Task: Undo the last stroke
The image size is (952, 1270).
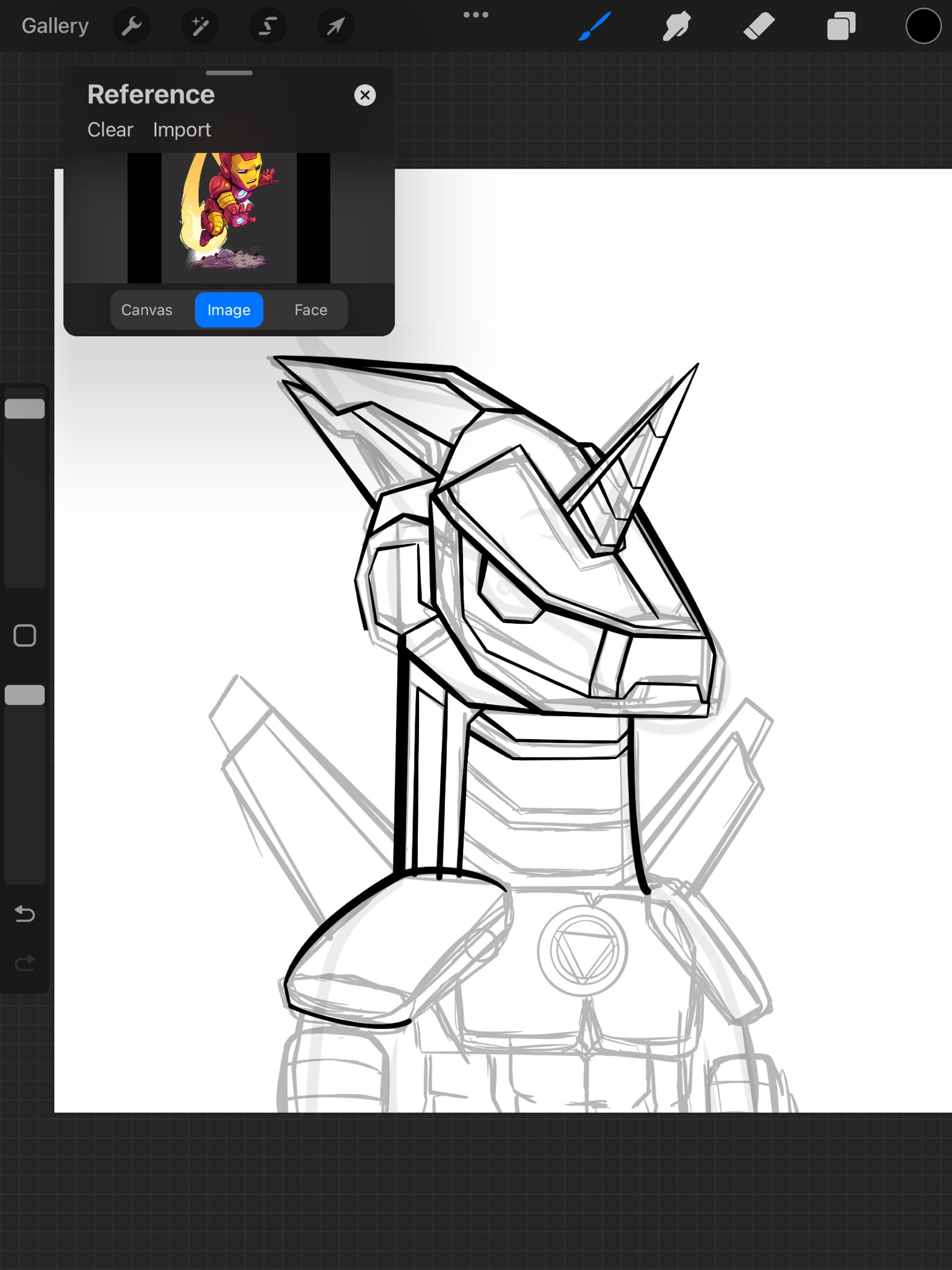Action: tap(25, 913)
